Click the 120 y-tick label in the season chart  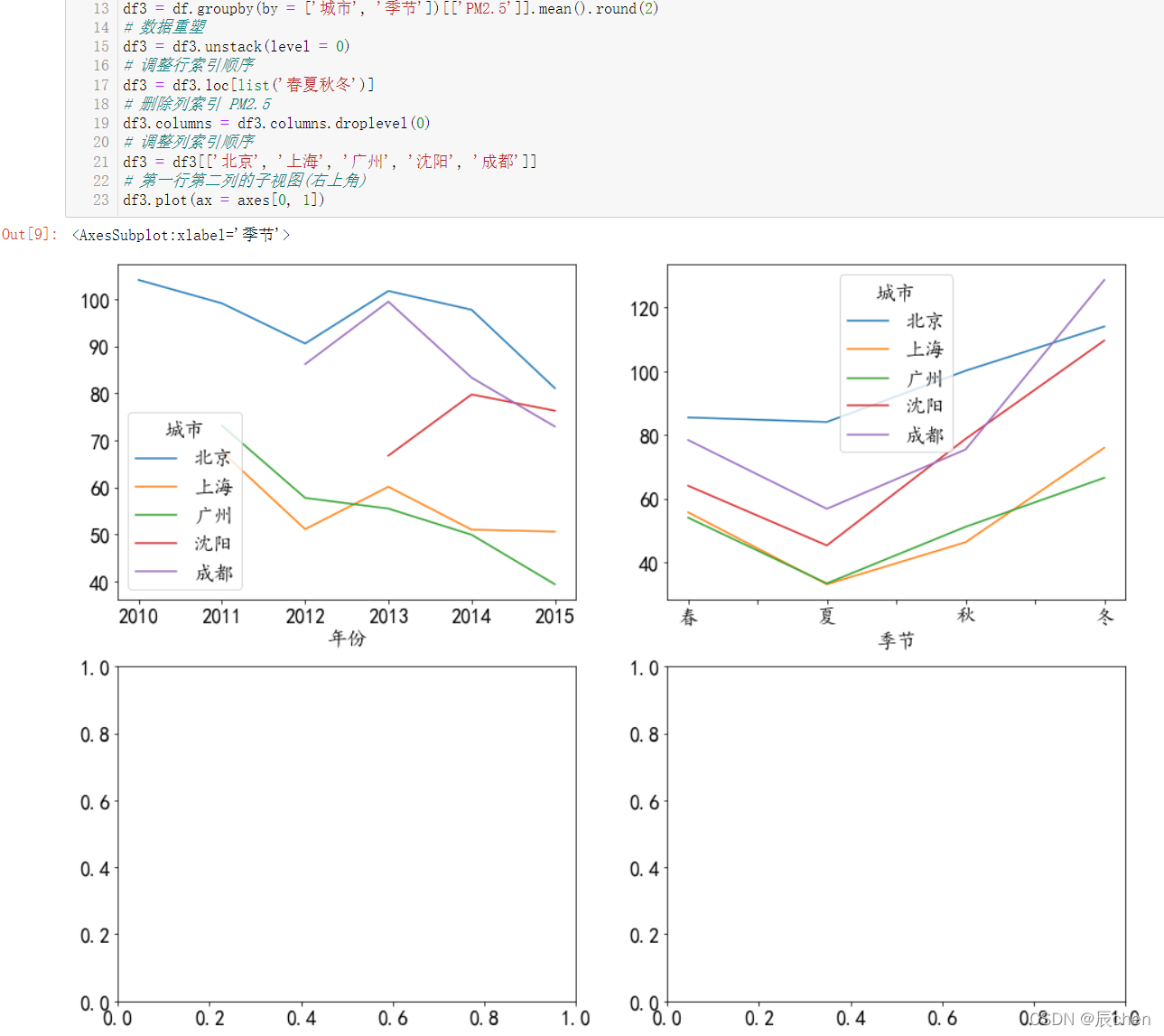point(645,309)
